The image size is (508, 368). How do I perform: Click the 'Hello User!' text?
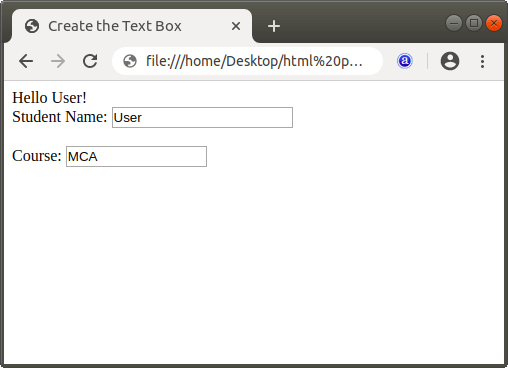tap(49, 98)
